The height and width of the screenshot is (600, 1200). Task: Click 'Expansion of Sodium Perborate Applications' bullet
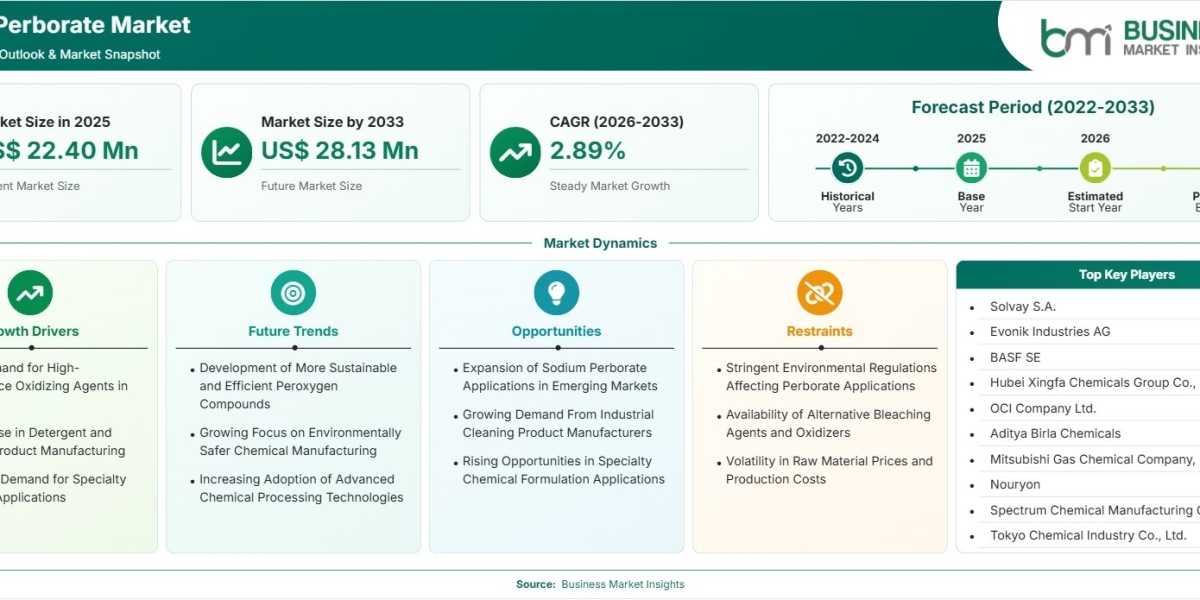click(560, 377)
